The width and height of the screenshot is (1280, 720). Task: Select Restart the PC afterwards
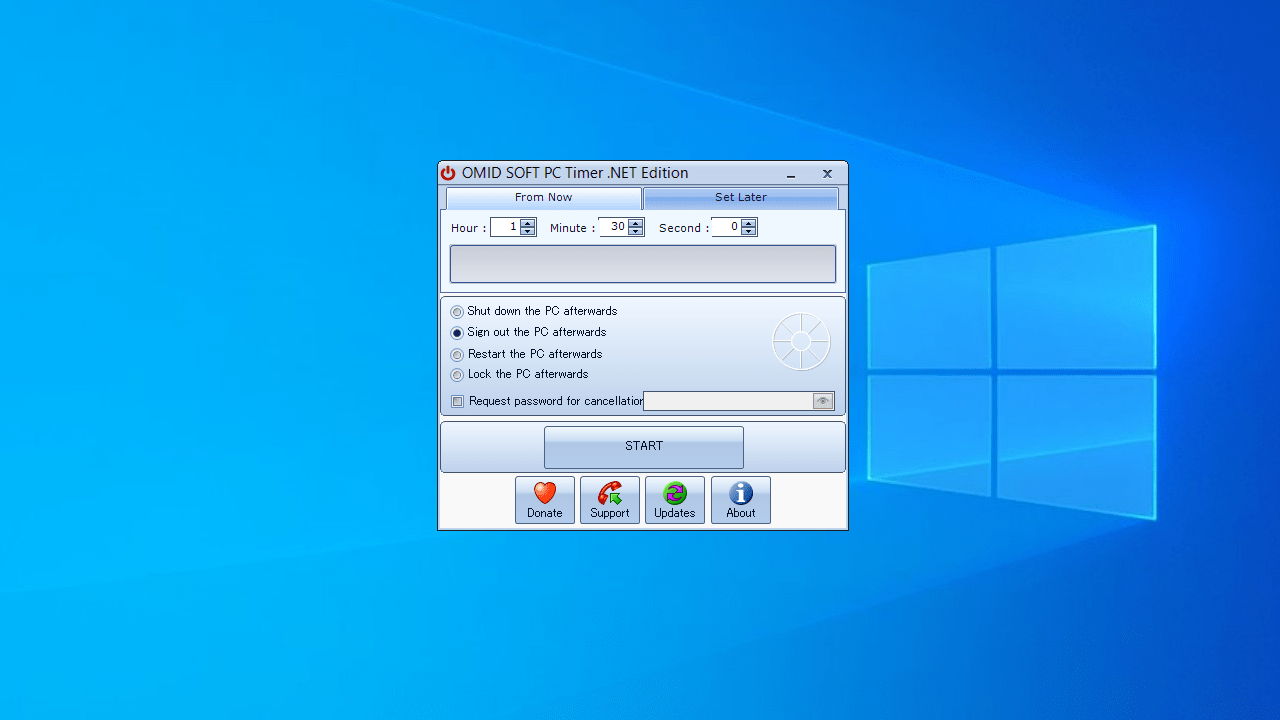coord(457,355)
